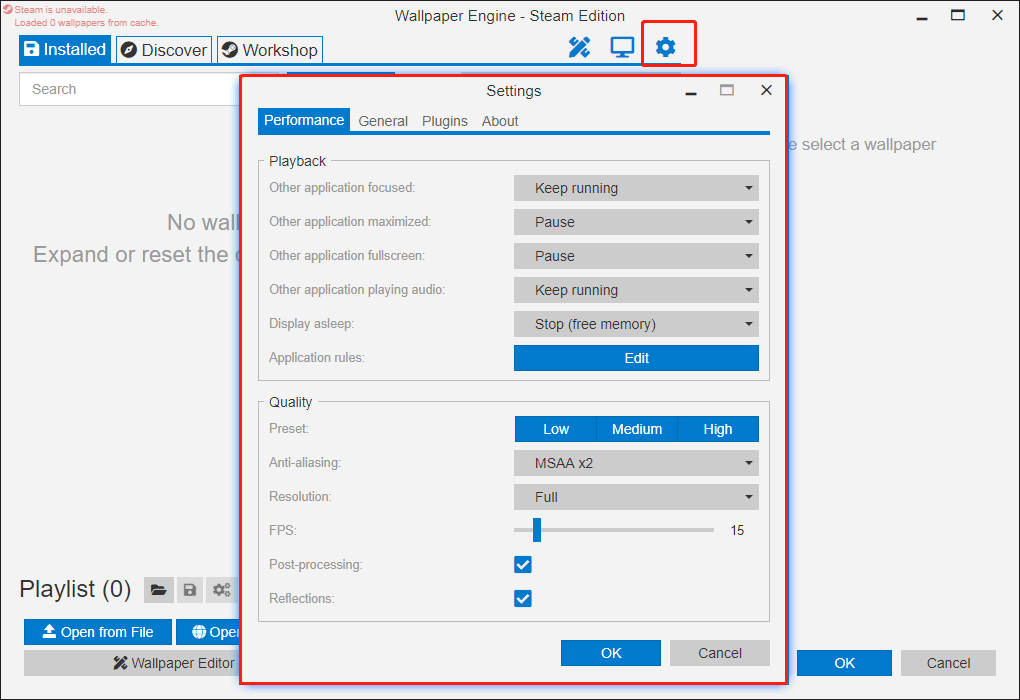Open a playlist via the folder icon

[158, 589]
